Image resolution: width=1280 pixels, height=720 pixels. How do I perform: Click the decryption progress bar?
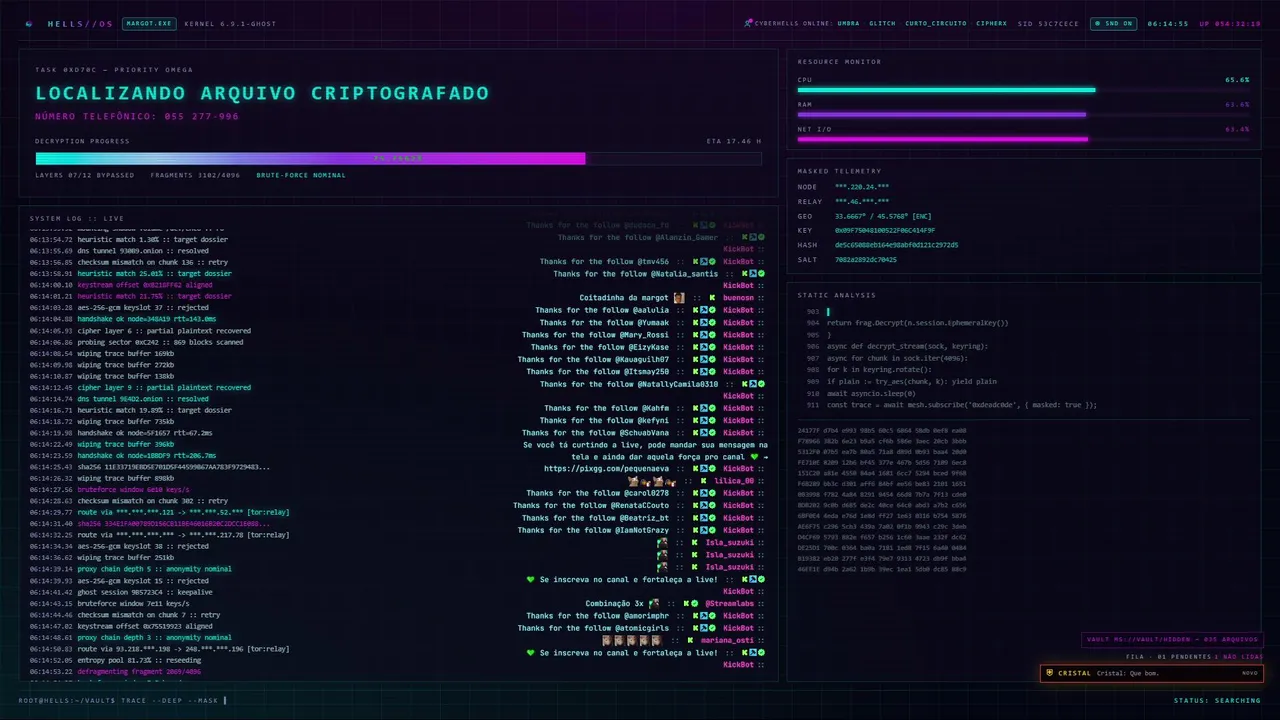click(398, 158)
